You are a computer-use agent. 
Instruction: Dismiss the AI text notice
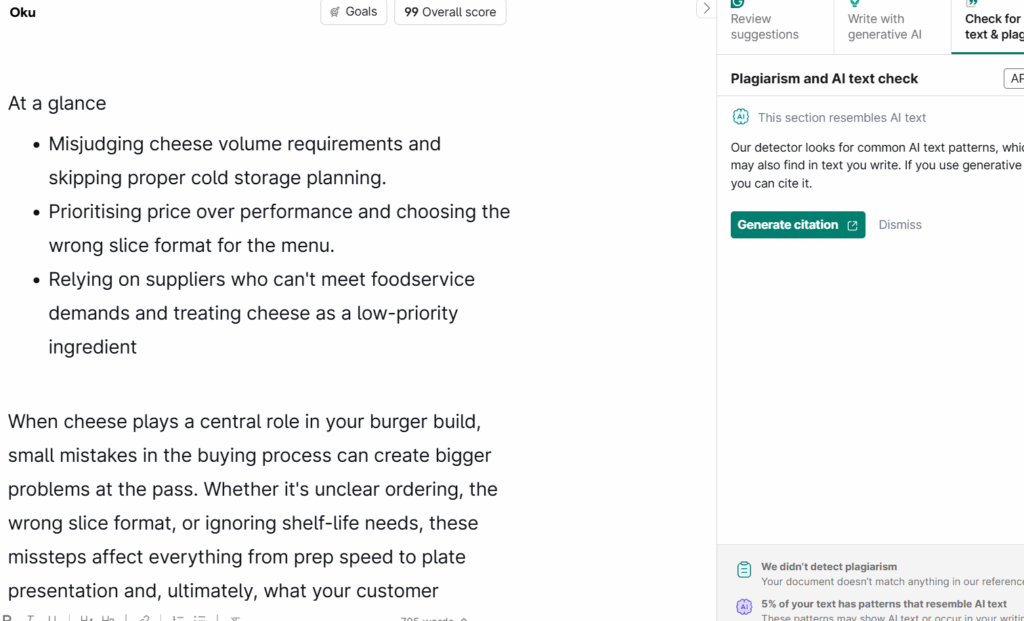click(x=900, y=225)
